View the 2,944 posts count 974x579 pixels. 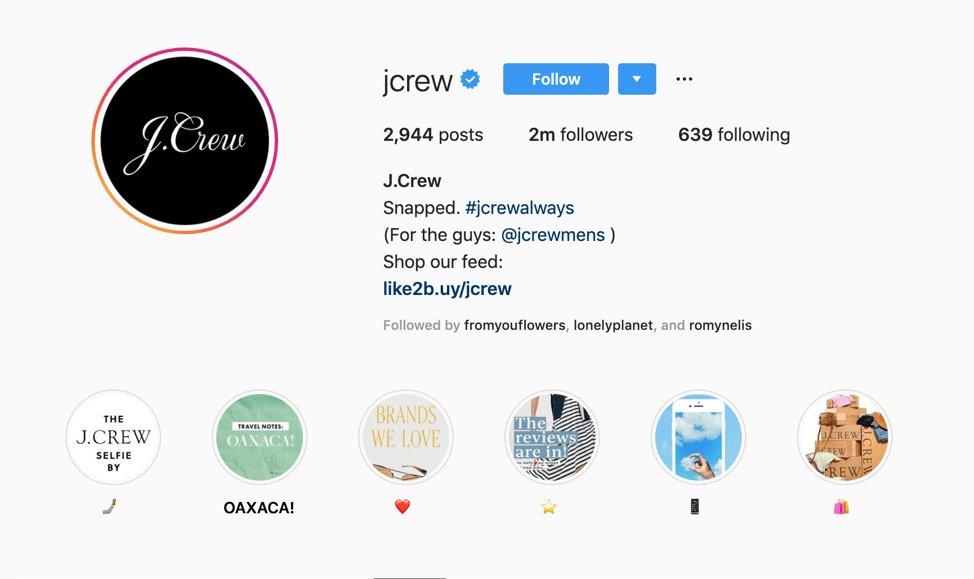pyautogui.click(x=433, y=135)
